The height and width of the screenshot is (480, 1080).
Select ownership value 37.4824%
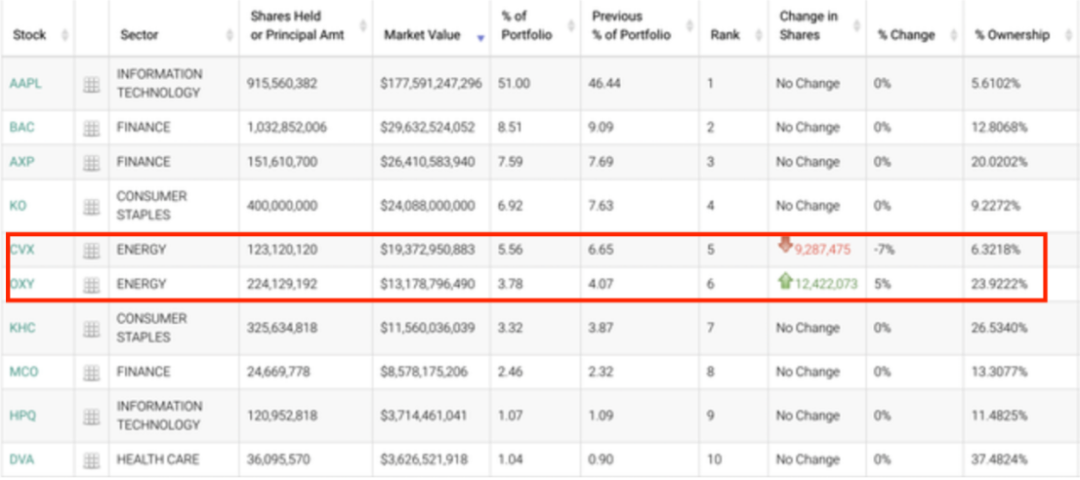[x=1001, y=460]
